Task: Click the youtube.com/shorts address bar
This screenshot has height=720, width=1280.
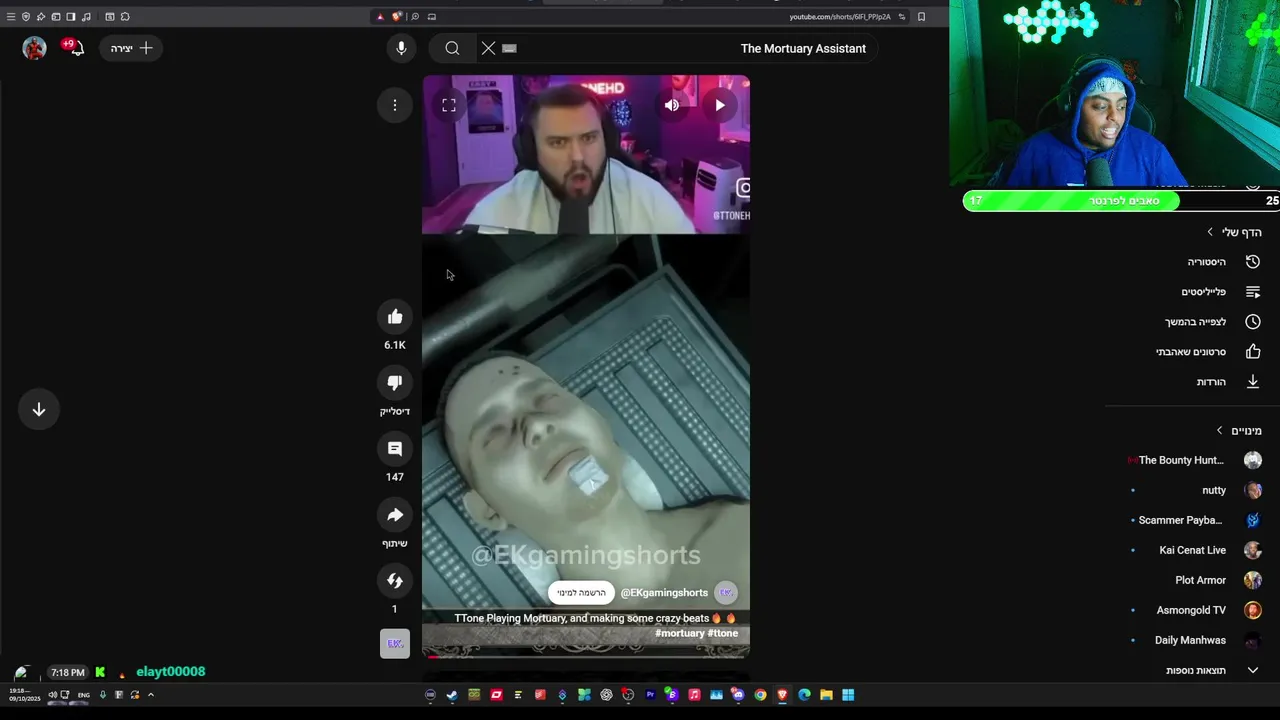Action: point(840,16)
